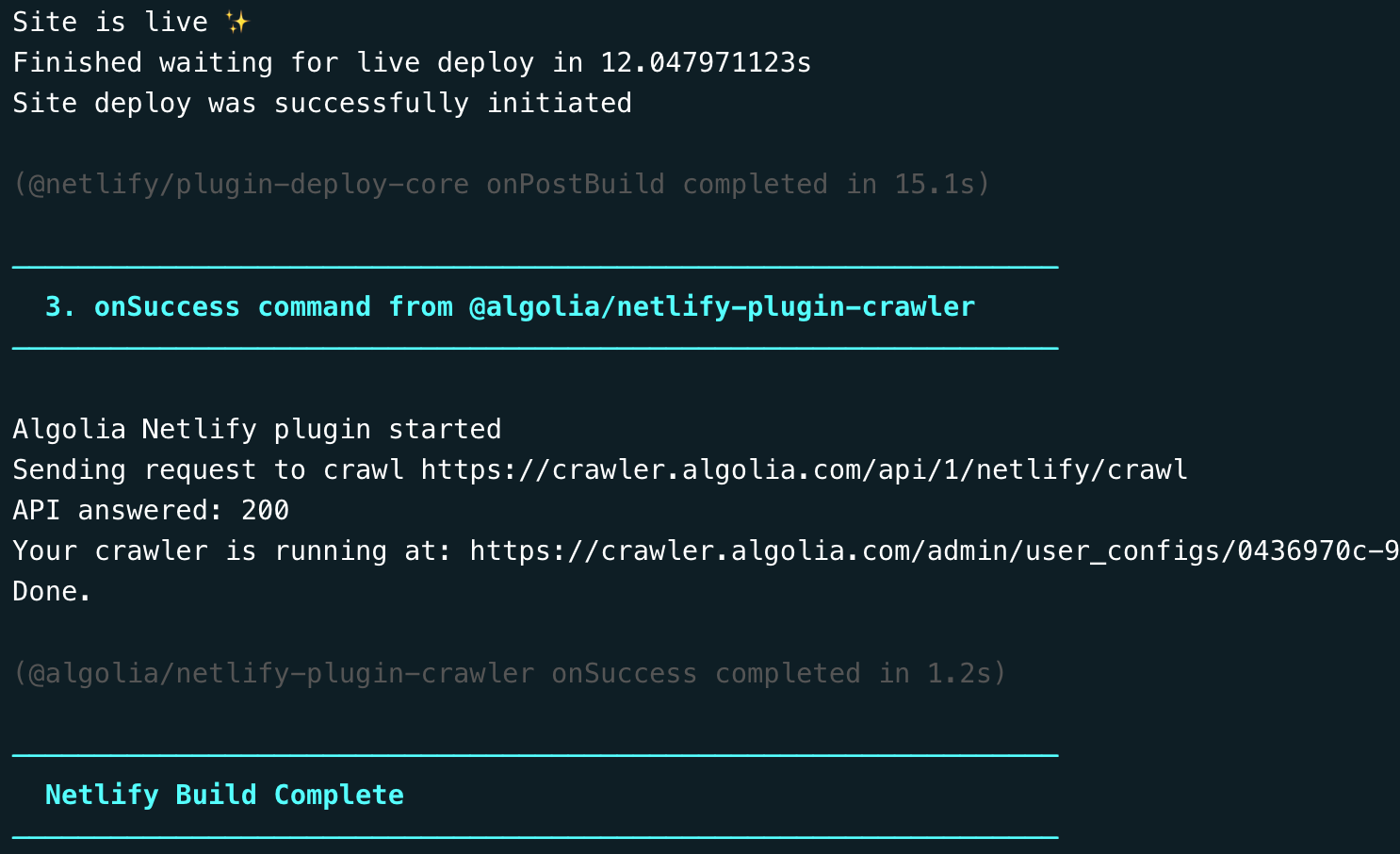Click the "Site deploy was successfully initiated" line
Screen dimensions: 1400x854
pyautogui.click(x=322, y=103)
